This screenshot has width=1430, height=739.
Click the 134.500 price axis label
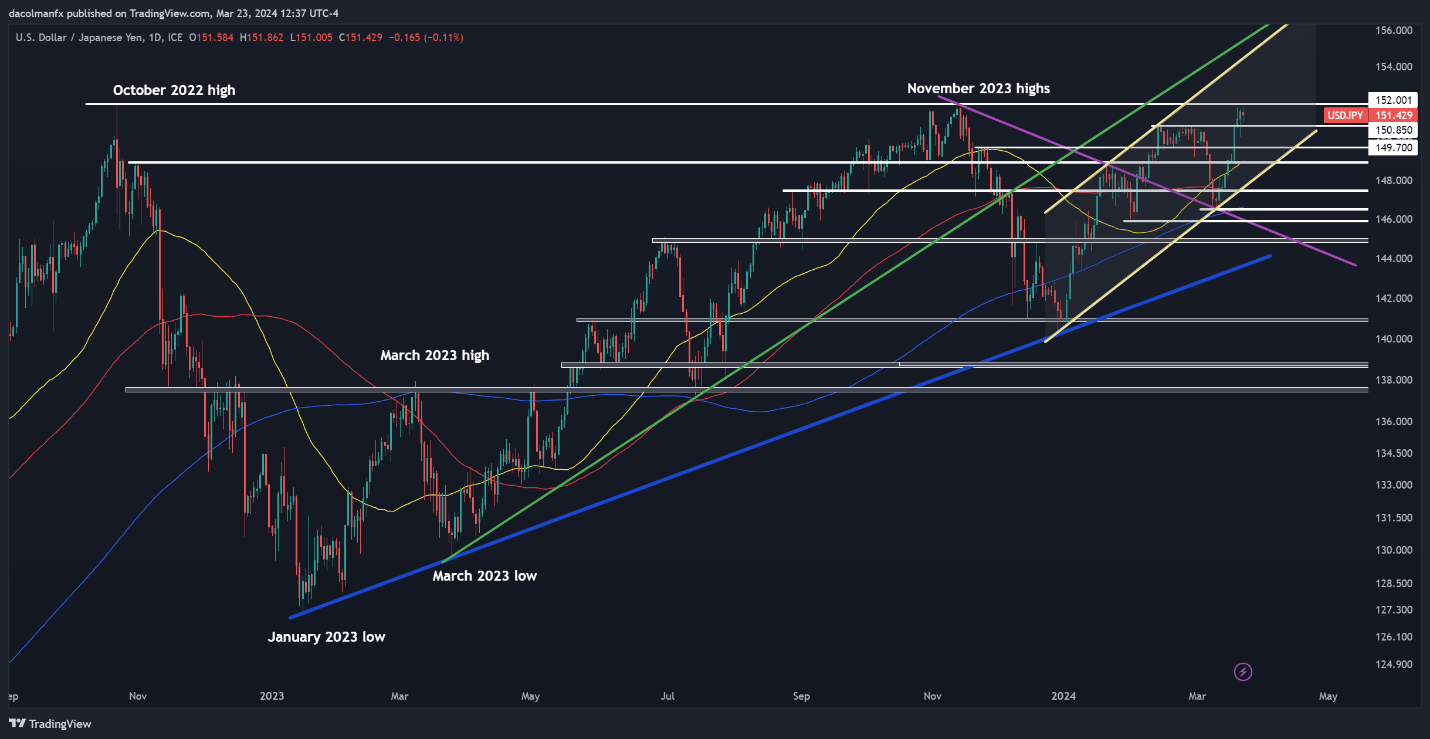pos(1394,453)
